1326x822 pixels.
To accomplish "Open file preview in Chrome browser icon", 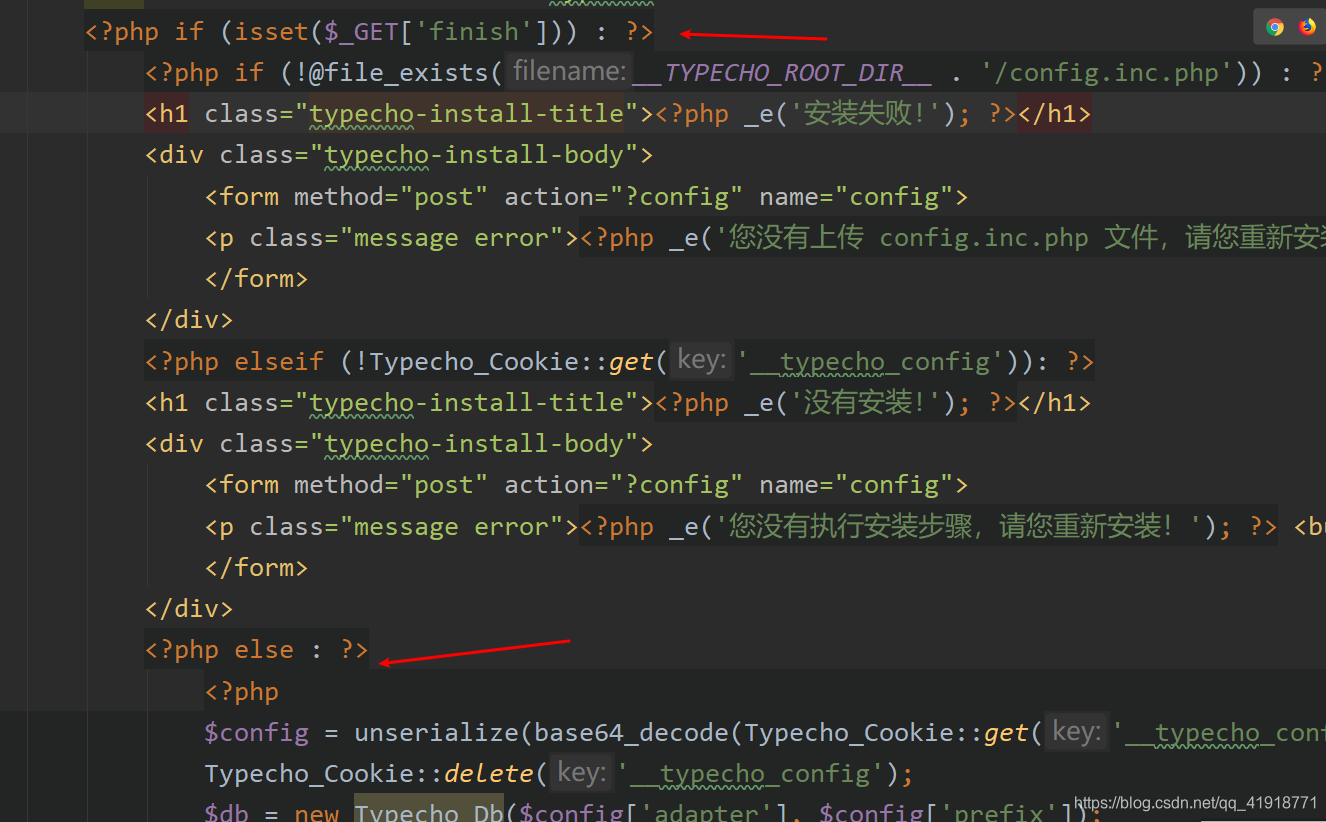I will click(x=1275, y=27).
